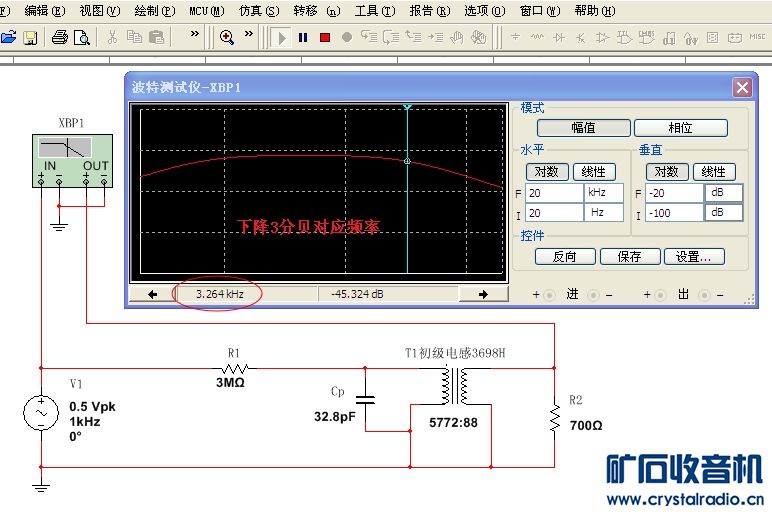The image size is (772, 512).
Task: Pause the simulation
Action: (303, 37)
